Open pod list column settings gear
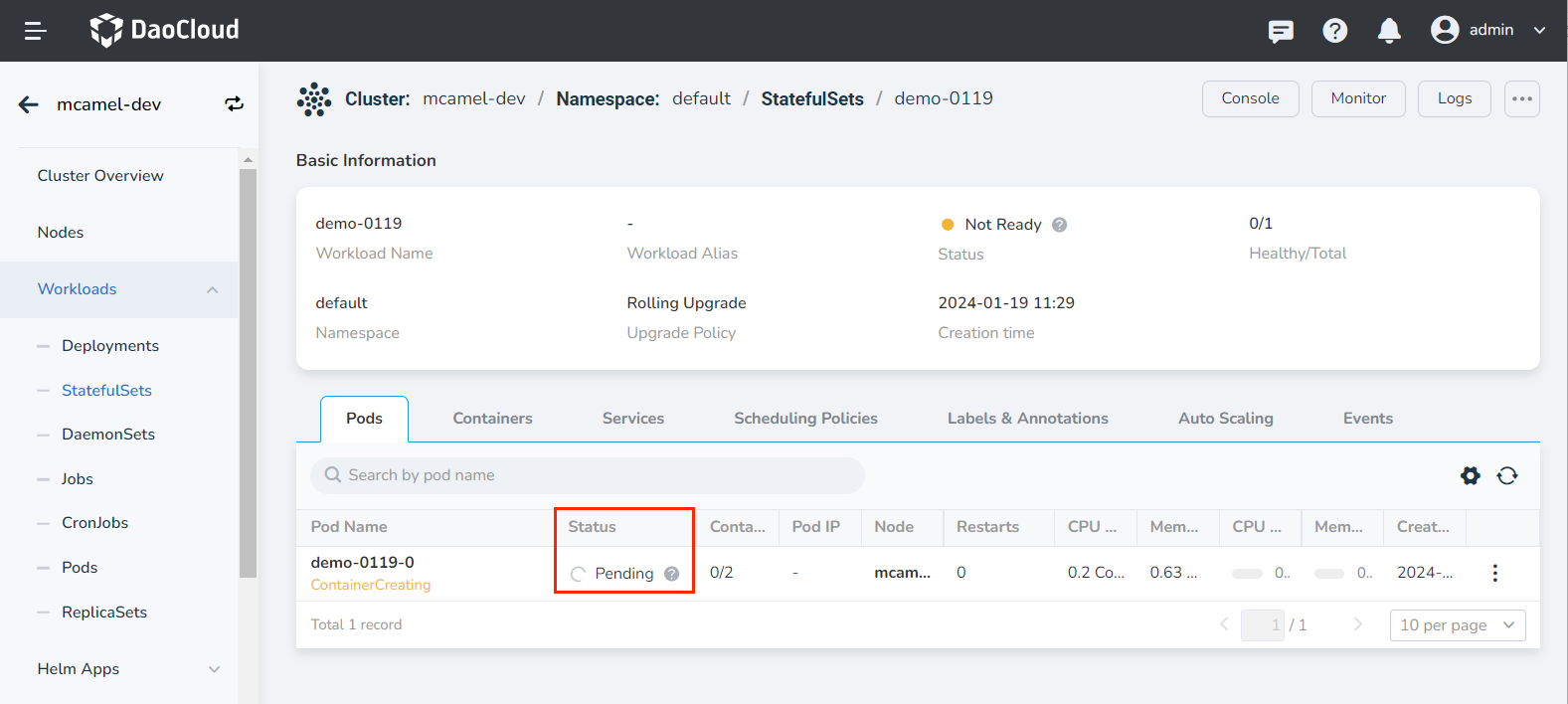The height and width of the screenshot is (704, 1568). pos(1470,475)
